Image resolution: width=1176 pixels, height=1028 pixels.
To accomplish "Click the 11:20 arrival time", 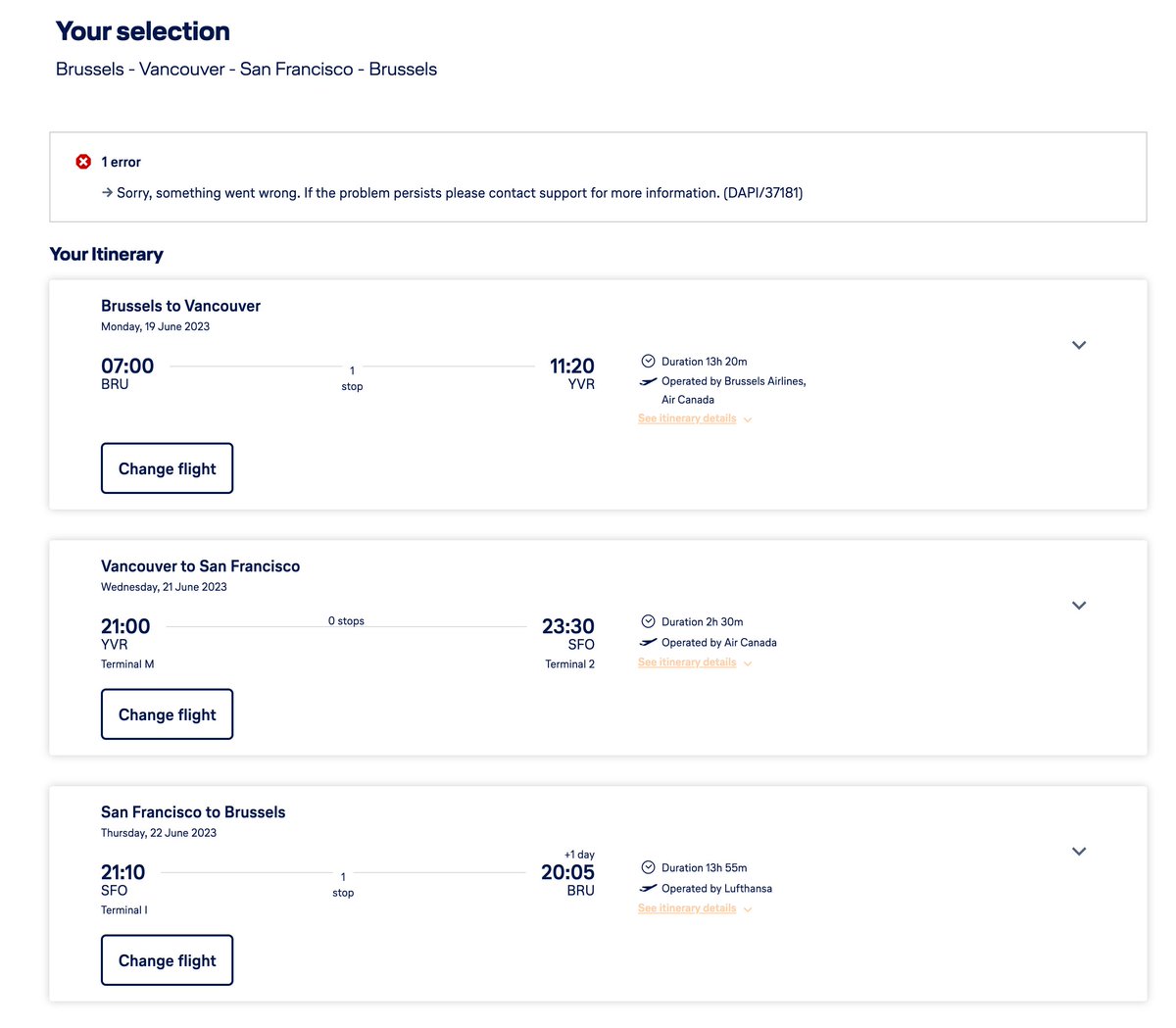I will (x=572, y=366).
